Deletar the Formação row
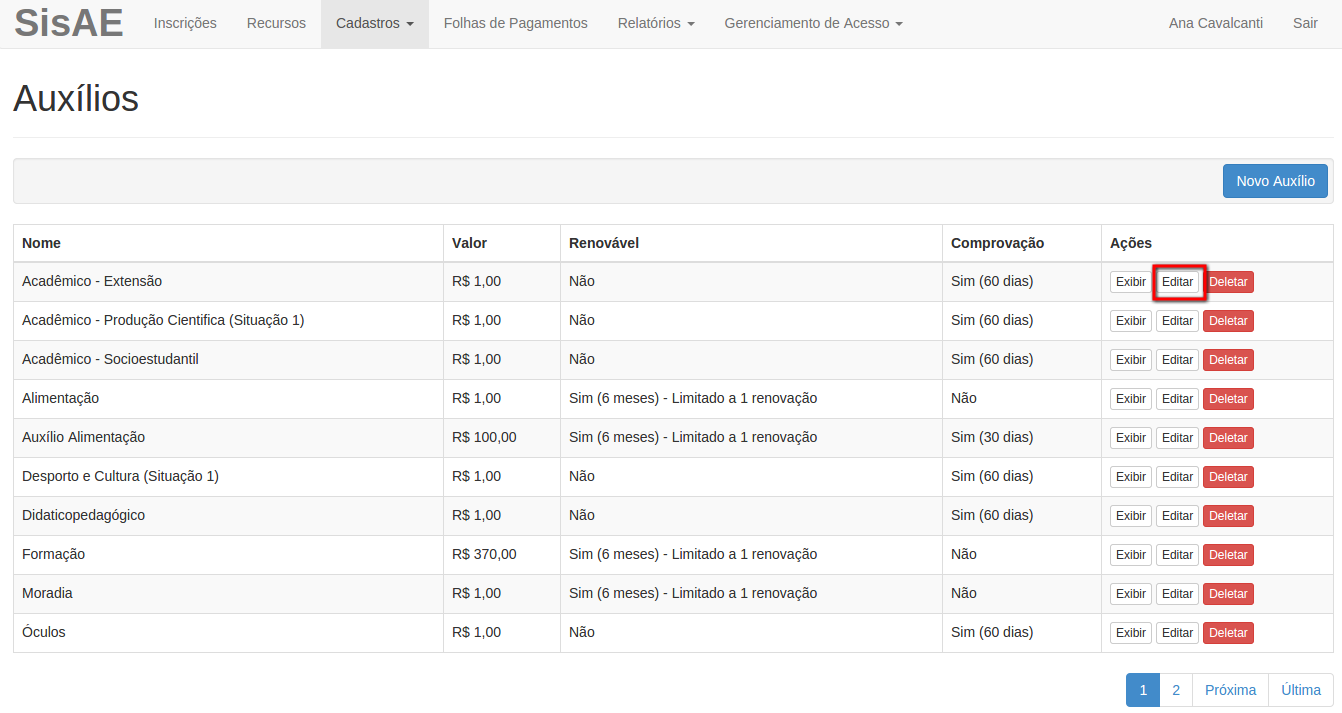 1228,555
